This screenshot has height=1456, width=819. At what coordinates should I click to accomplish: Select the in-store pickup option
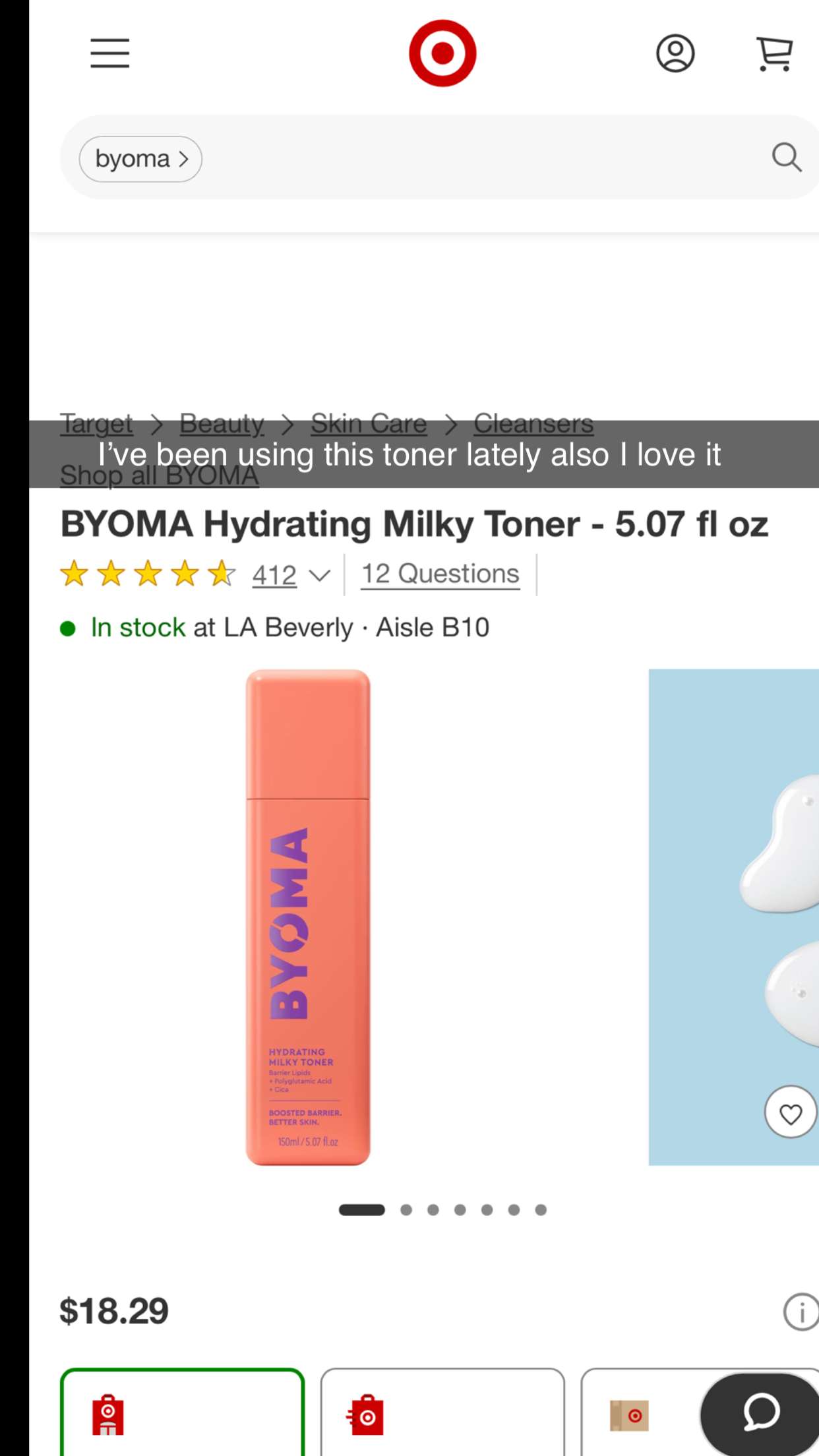[183, 1412]
